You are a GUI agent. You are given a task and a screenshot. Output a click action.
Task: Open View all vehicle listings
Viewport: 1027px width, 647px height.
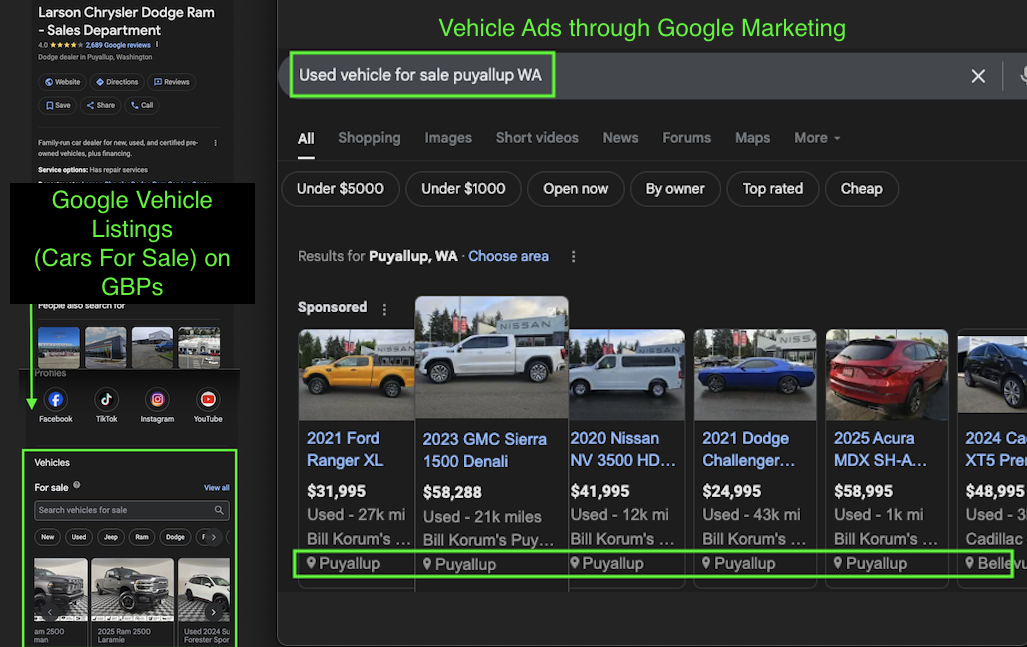click(x=217, y=488)
